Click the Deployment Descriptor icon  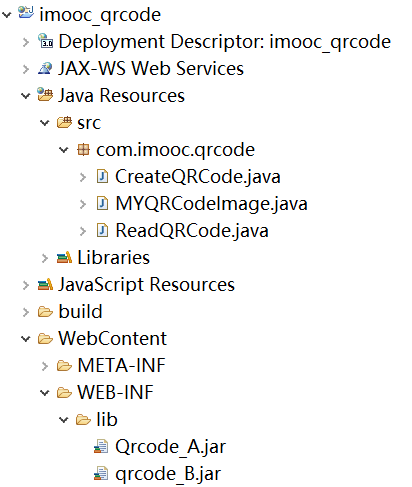point(45,41)
